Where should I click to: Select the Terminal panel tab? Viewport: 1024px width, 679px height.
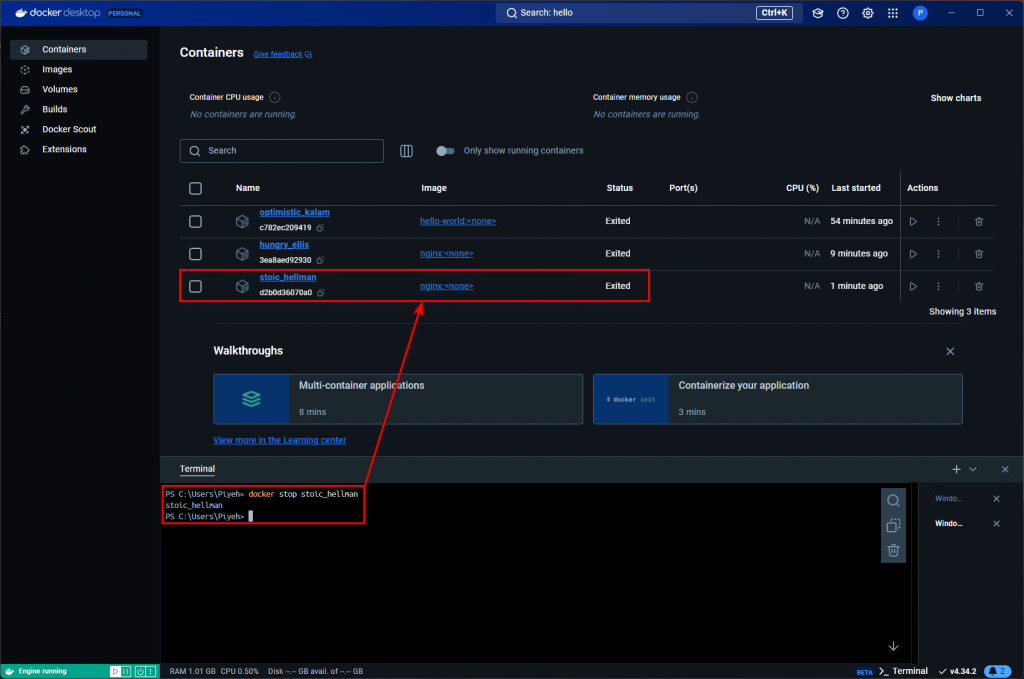tap(197, 469)
